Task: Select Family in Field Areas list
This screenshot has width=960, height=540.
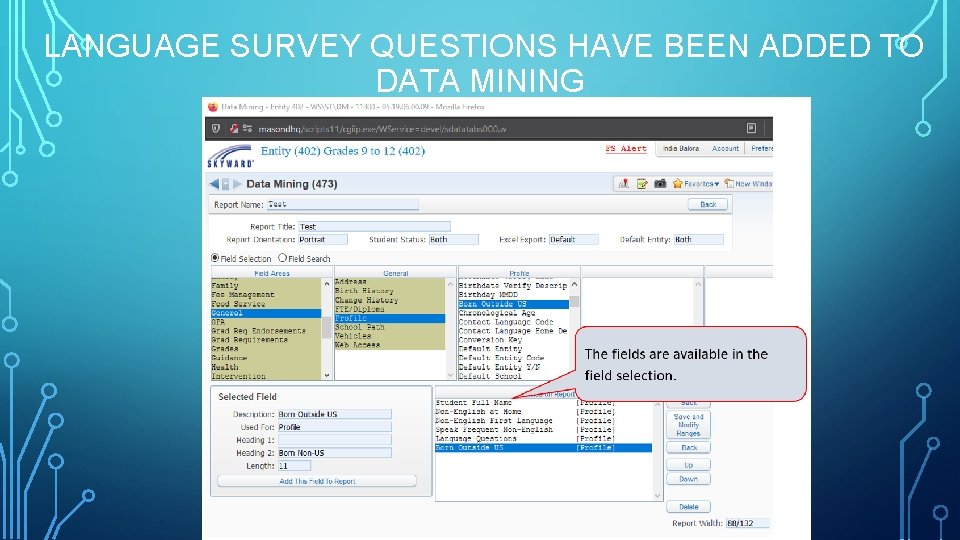Action: pos(266,286)
